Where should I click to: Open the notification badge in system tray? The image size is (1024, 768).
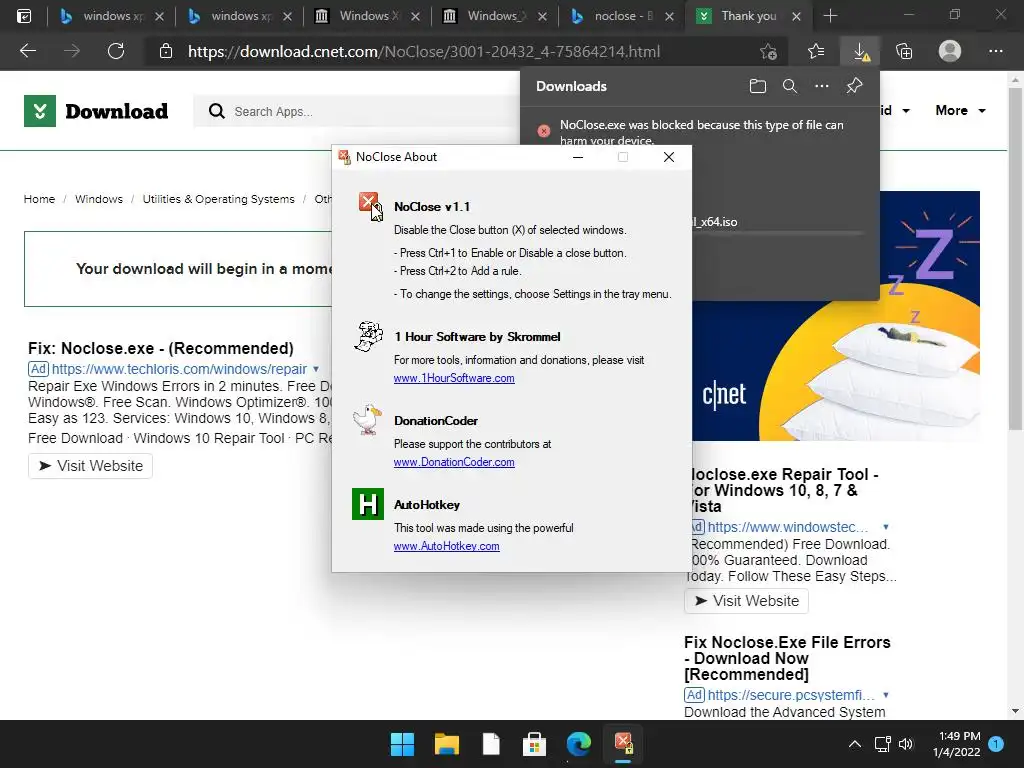coord(996,744)
